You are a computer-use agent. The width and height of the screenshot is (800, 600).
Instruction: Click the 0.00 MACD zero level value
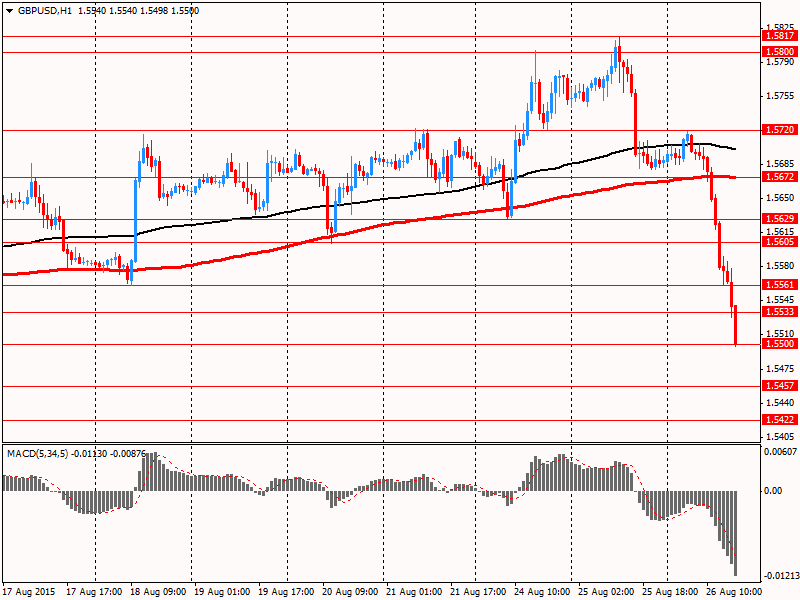pyautogui.click(x=773, y=491)
